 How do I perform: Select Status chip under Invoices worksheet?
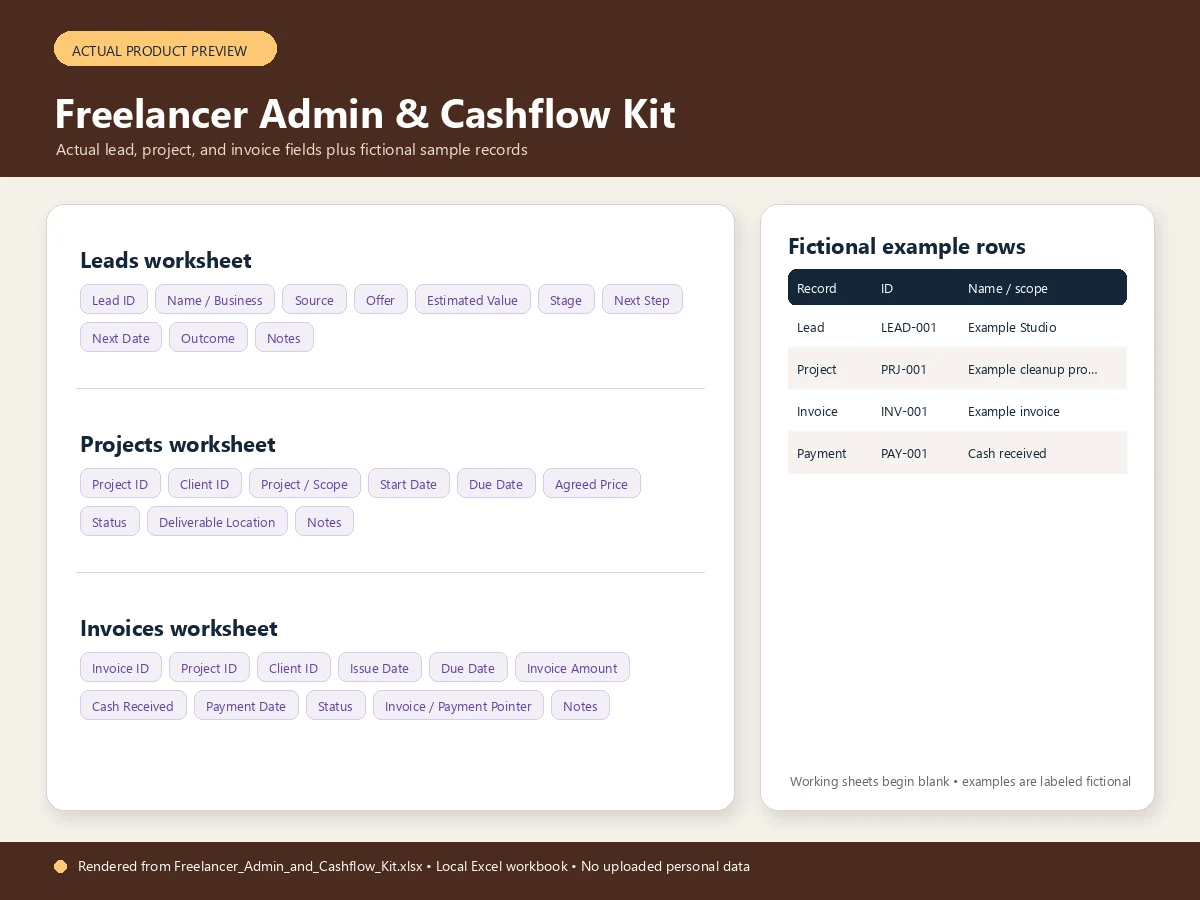pyautogui.click(x=336, y=706)
